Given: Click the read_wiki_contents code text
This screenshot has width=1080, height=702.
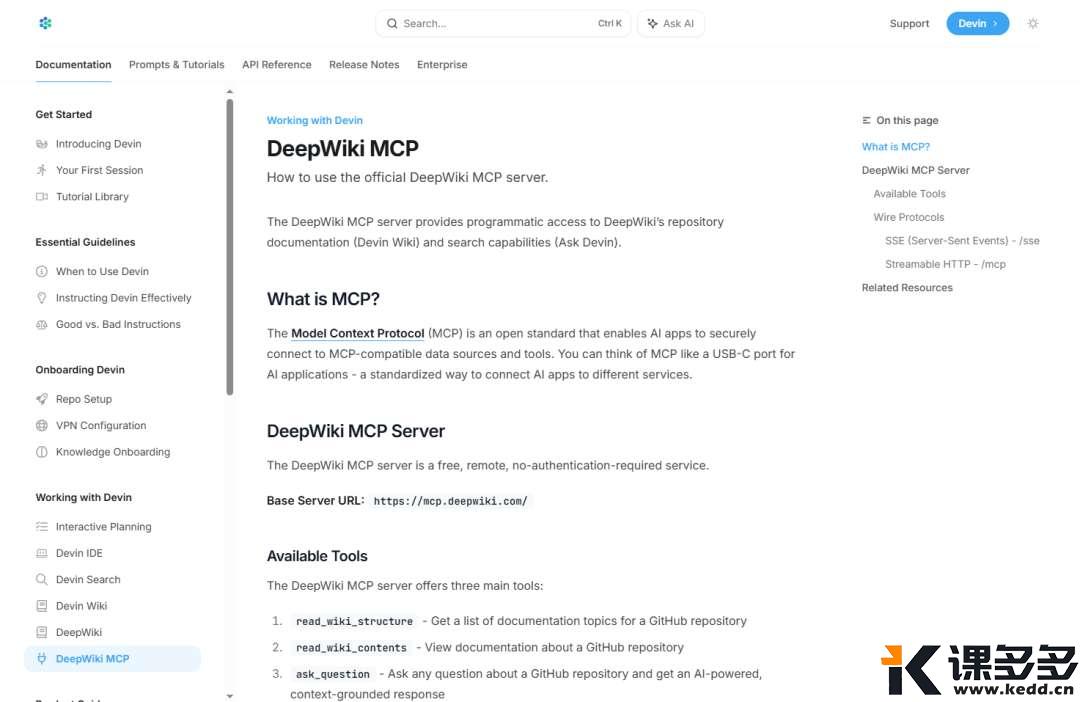Looking at the screenshot, I should click(x=351, y=648).
